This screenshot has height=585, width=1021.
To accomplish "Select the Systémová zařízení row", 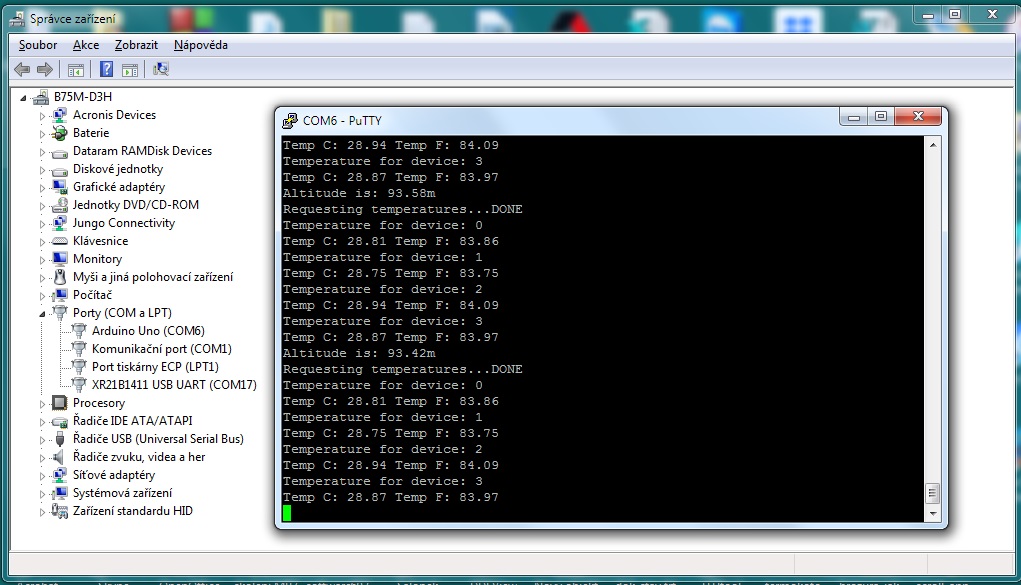I will pyautogui.click(x=122, y=493).
